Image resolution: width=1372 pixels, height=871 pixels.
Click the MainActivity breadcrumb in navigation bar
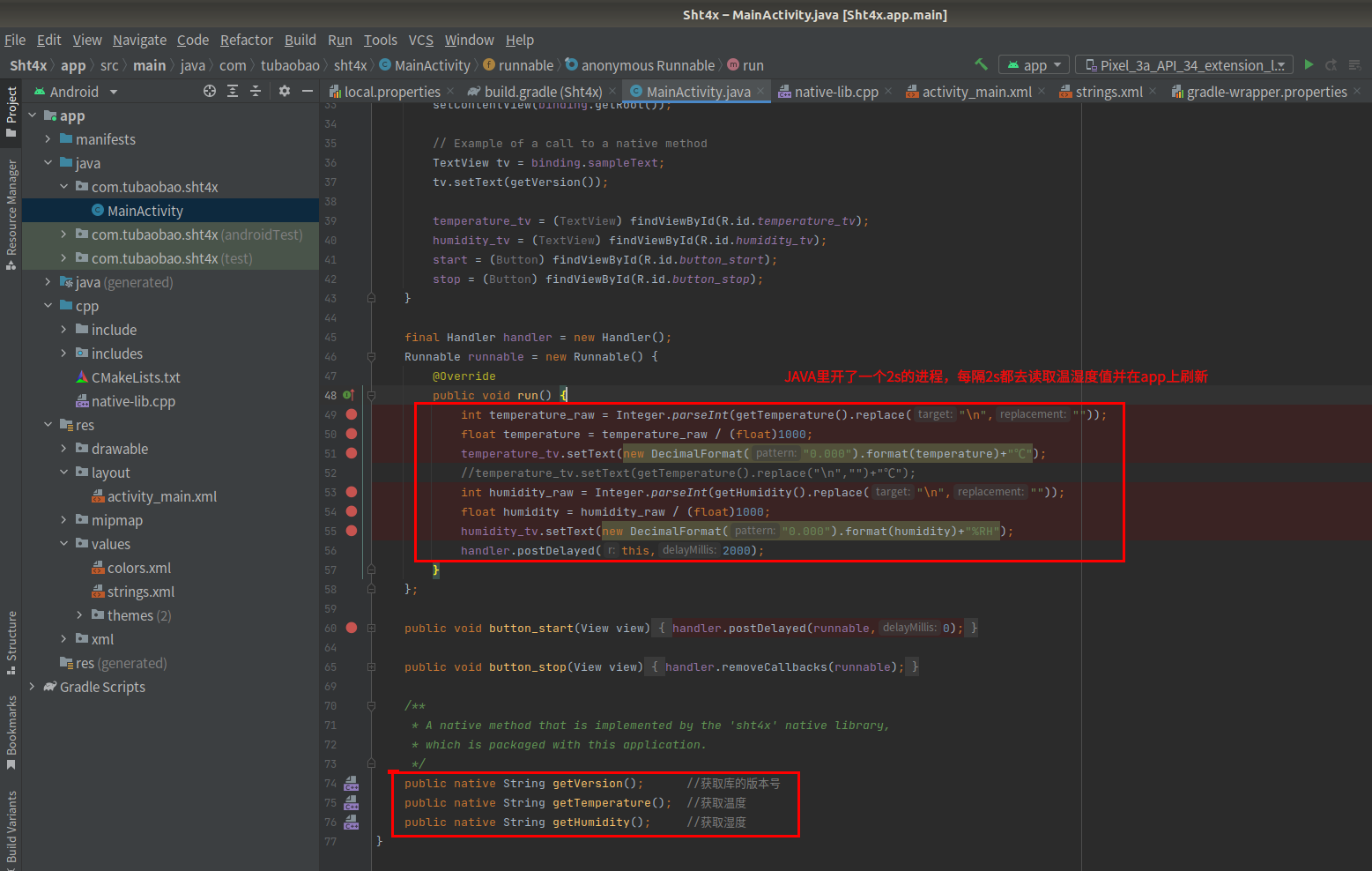[x=432, y=65]
